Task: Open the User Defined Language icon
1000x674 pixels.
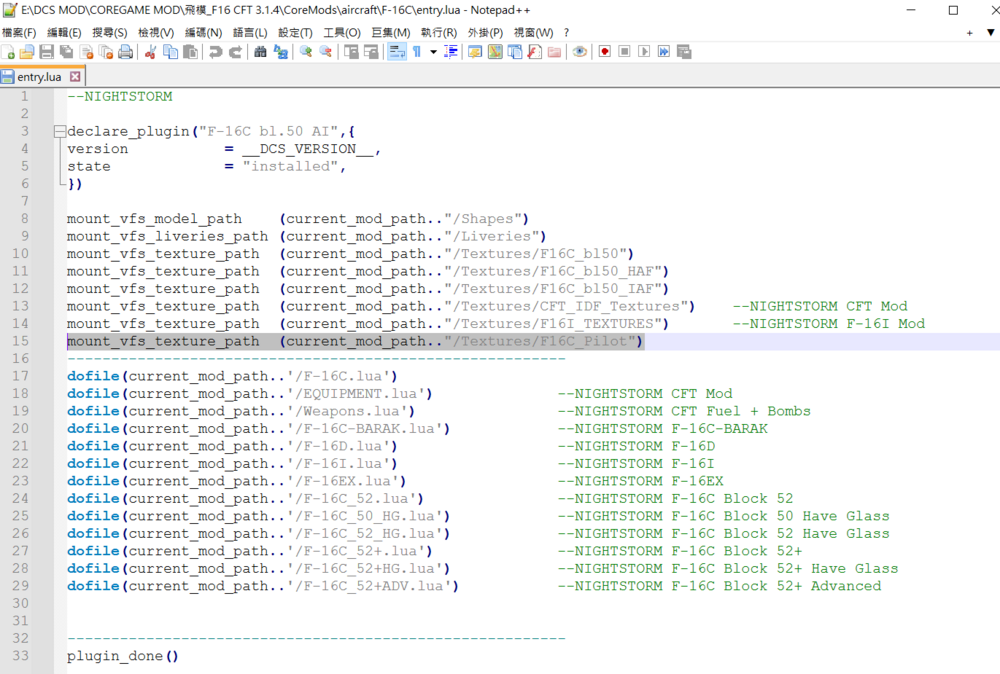Action: (x=474, y=52)
